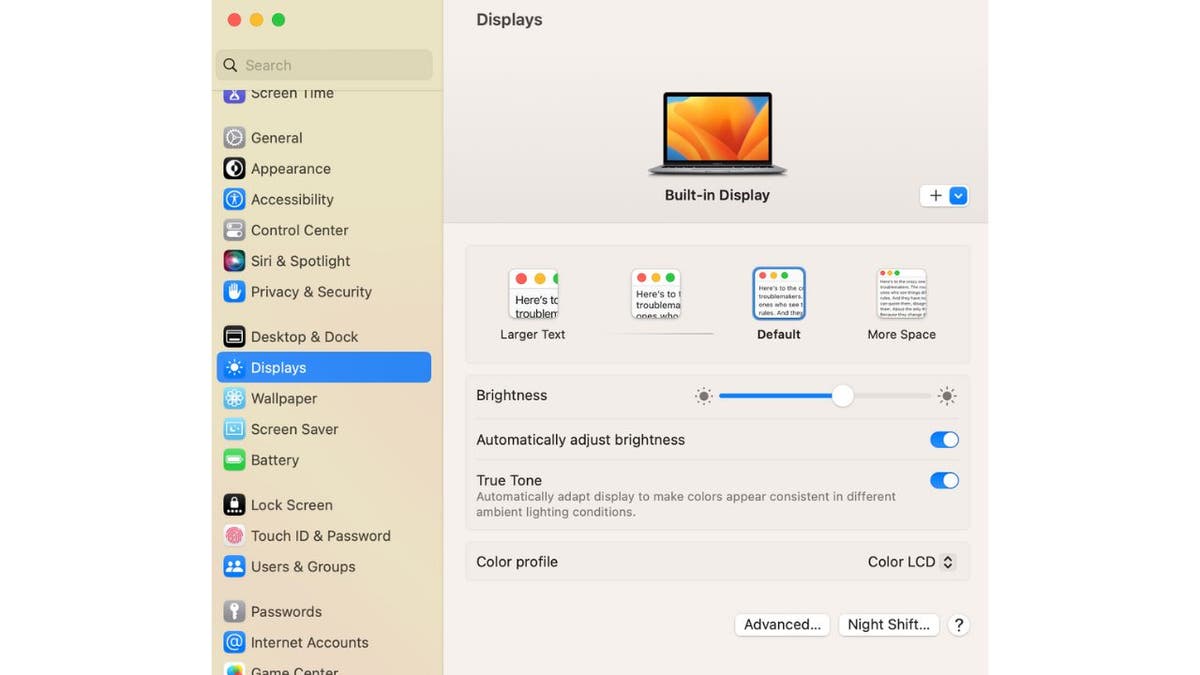The height and width of the screenshot is (675, 1200).
Task: Choose Larger Text resolution thumbnail
Action: click(x=533, y=294)
